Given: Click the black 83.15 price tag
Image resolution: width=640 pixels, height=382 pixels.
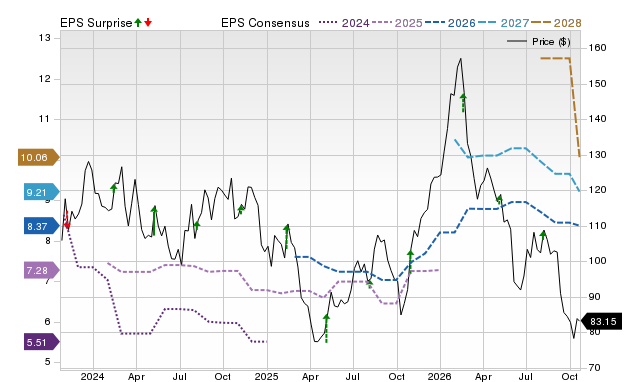Looking at the screenshot, I should [x=601, y=321].
